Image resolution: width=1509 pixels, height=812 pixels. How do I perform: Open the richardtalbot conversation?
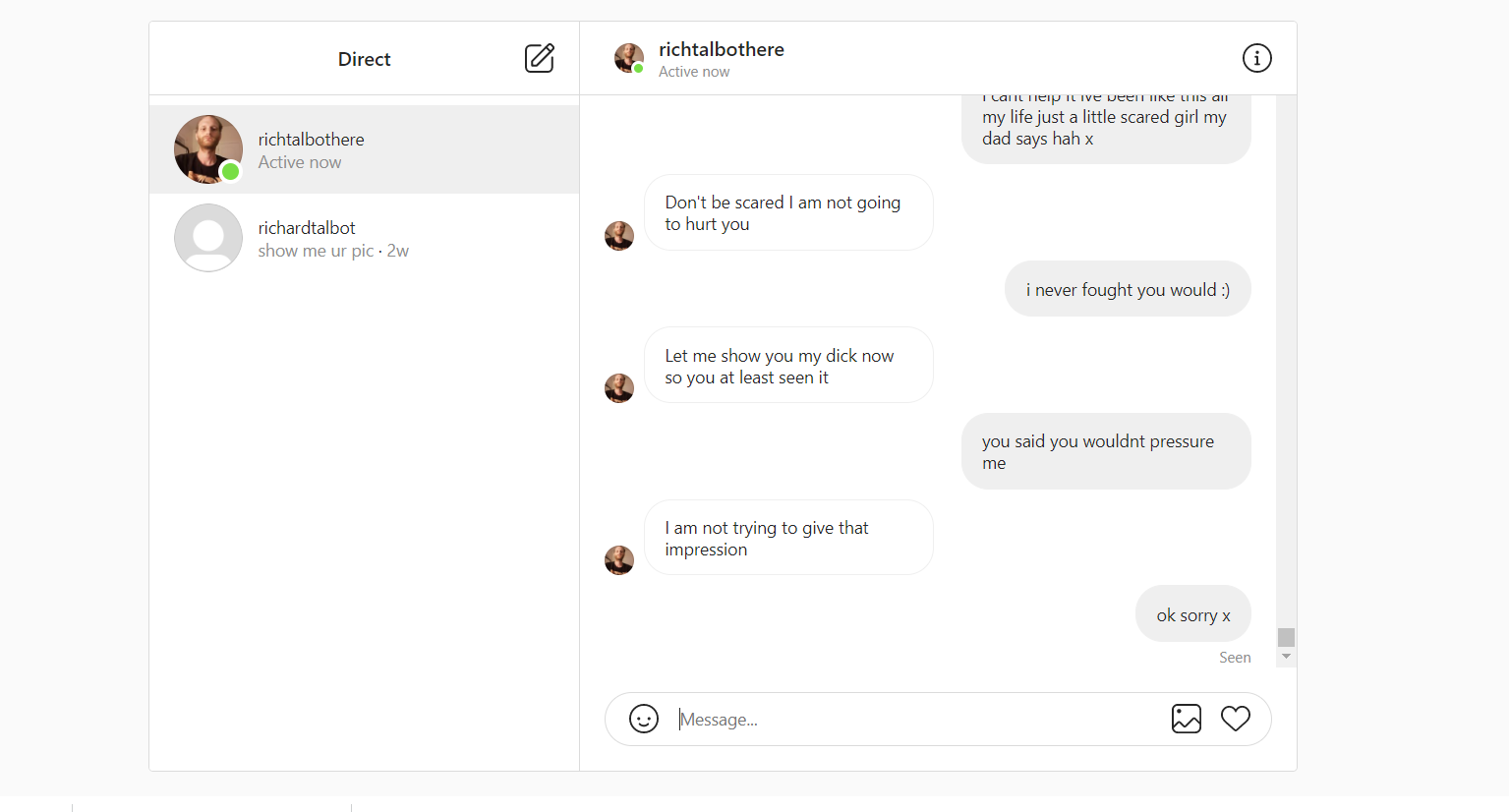pyautogui.click(x=364, y=238)
